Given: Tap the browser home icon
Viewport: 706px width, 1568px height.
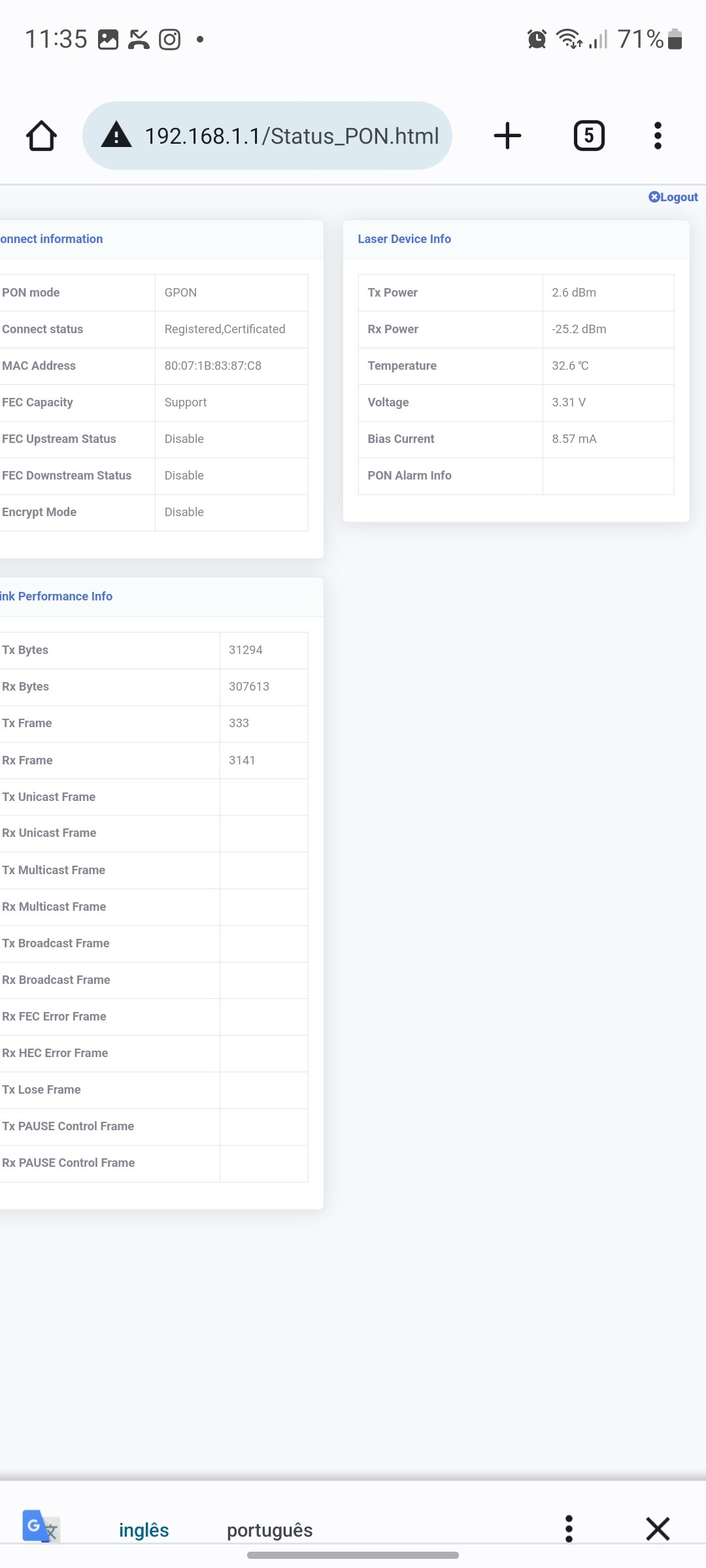Looking at the screenshot, I should pyautogui.click(x=41, y=136).
